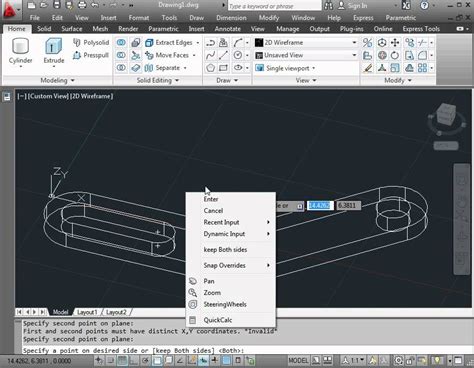Choose the Polysolid tool

[x=91, y=42]
